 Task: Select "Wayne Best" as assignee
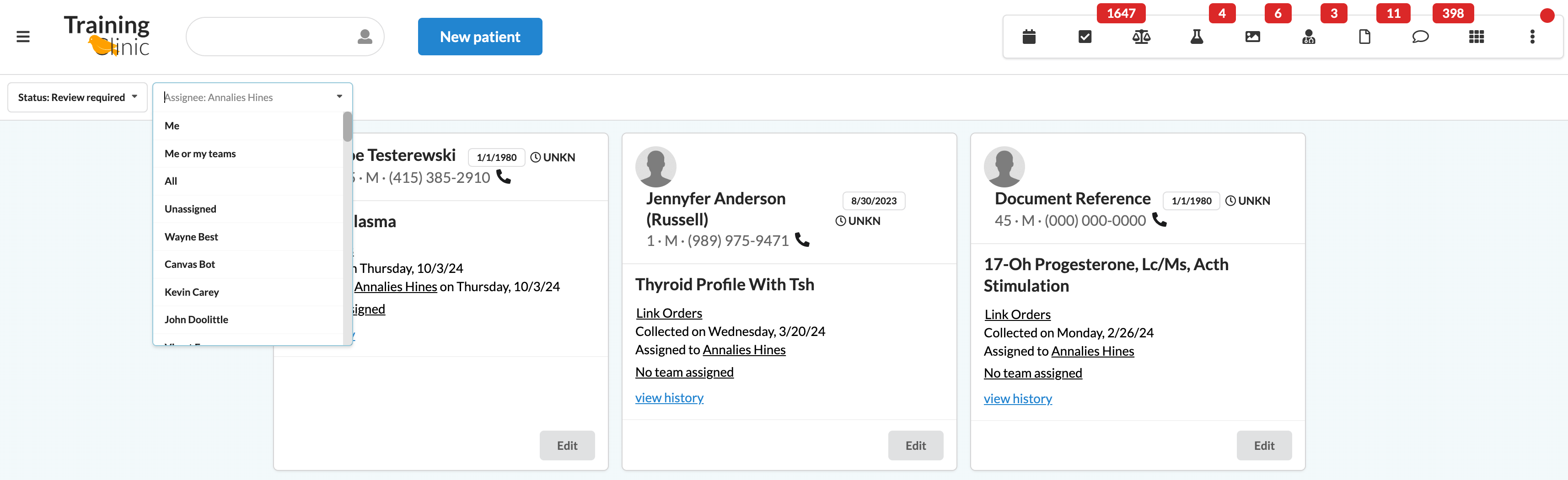coord(191,237)
